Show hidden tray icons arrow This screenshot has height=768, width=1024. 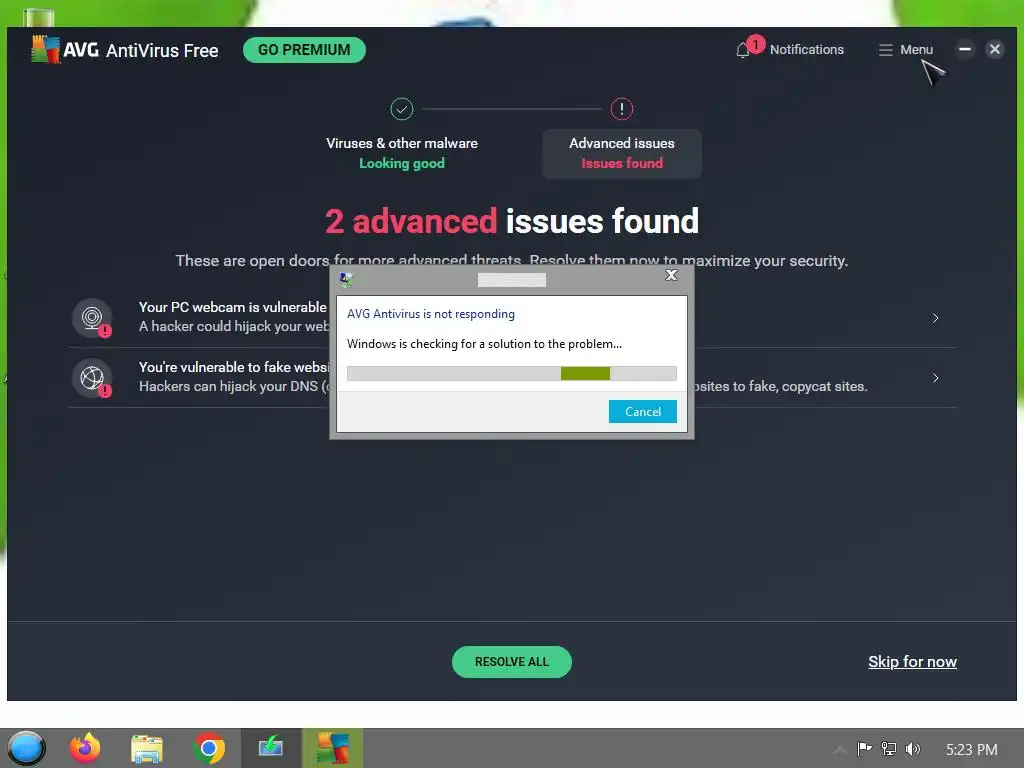tap(840, 749)
